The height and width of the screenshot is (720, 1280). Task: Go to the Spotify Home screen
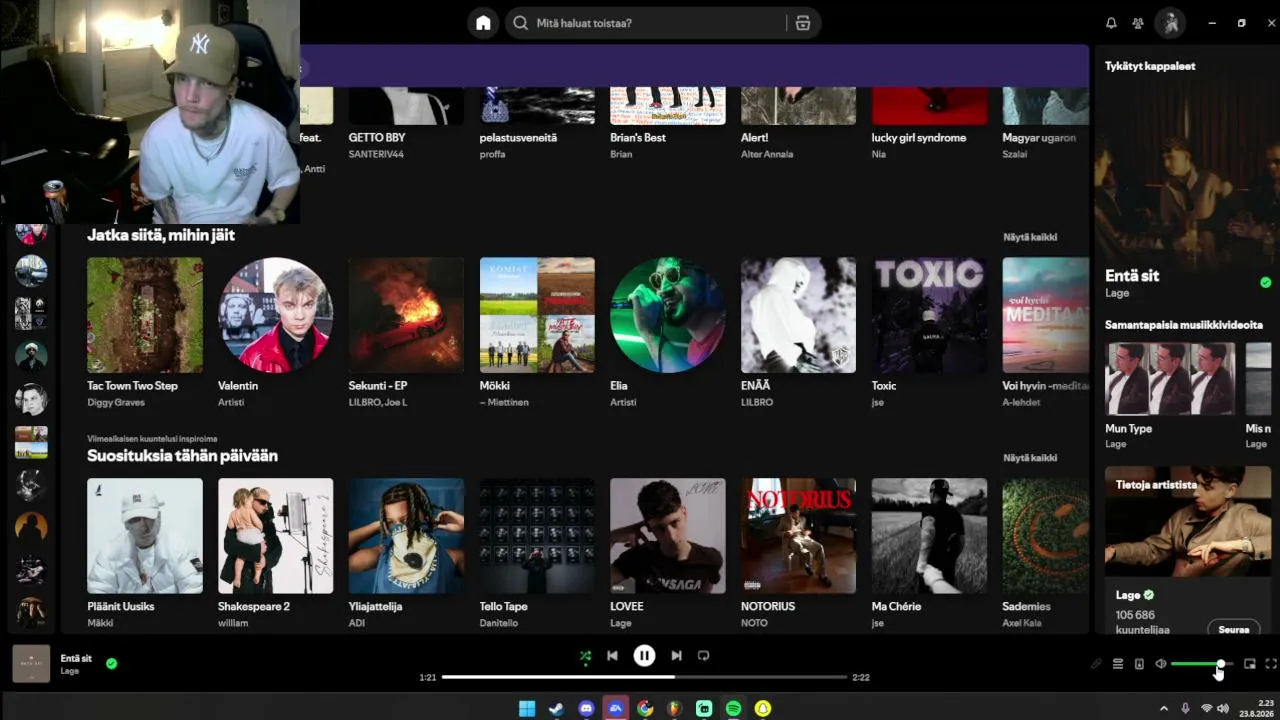click(x=483, y=23)
